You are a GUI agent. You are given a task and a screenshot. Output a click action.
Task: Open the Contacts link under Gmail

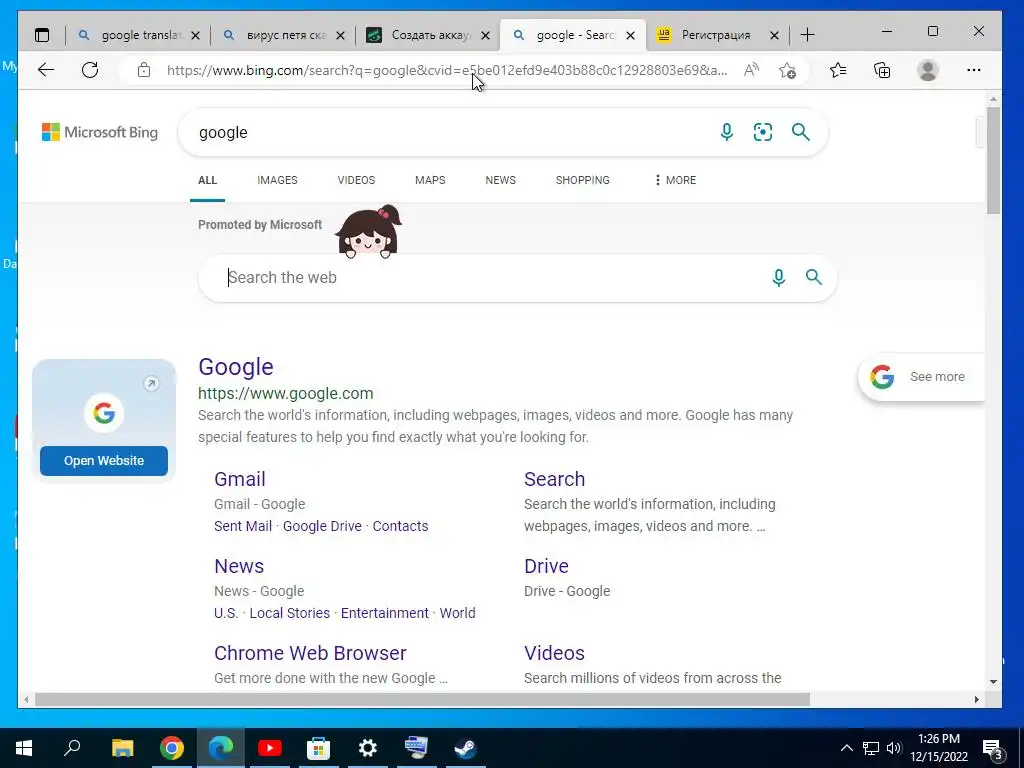coord(400,526)
